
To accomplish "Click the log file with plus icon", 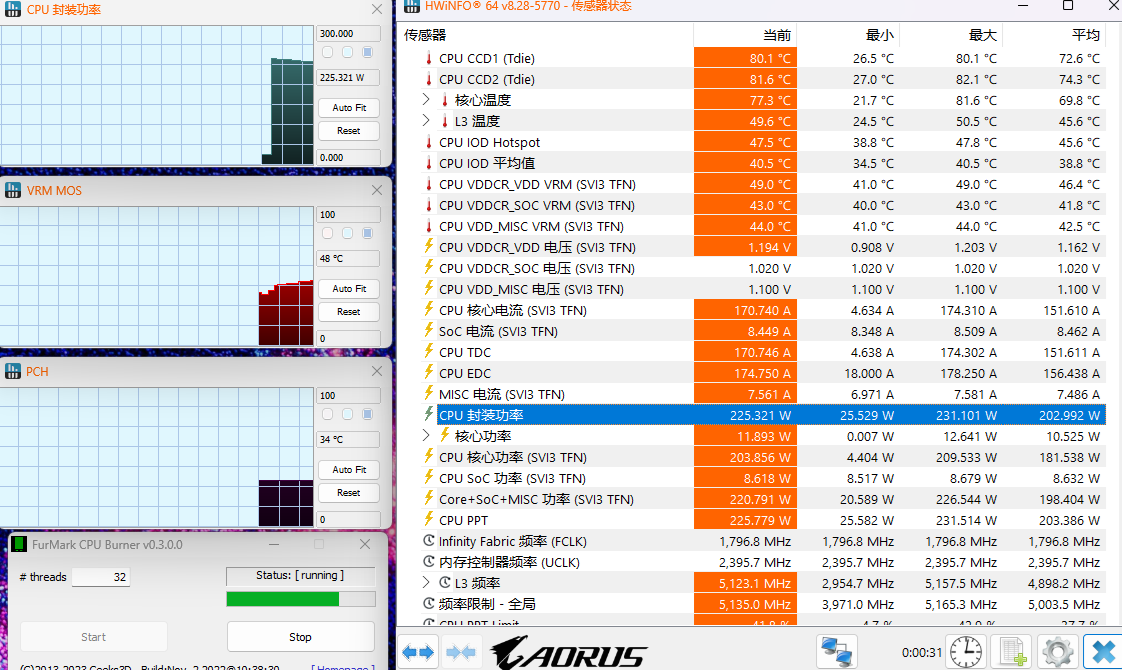I will click(1012, 652).
